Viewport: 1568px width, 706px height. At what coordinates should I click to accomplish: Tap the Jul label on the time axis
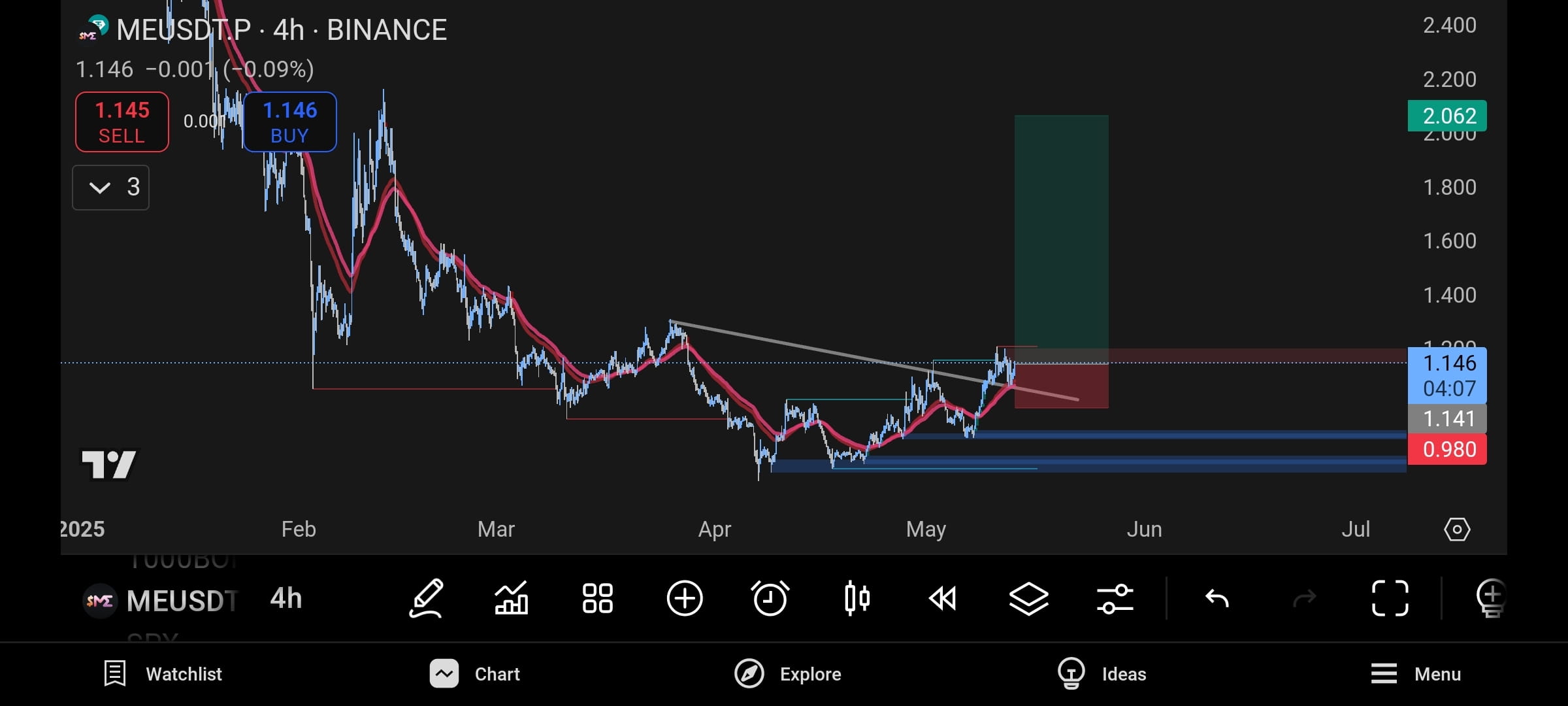pos(1356,529)
